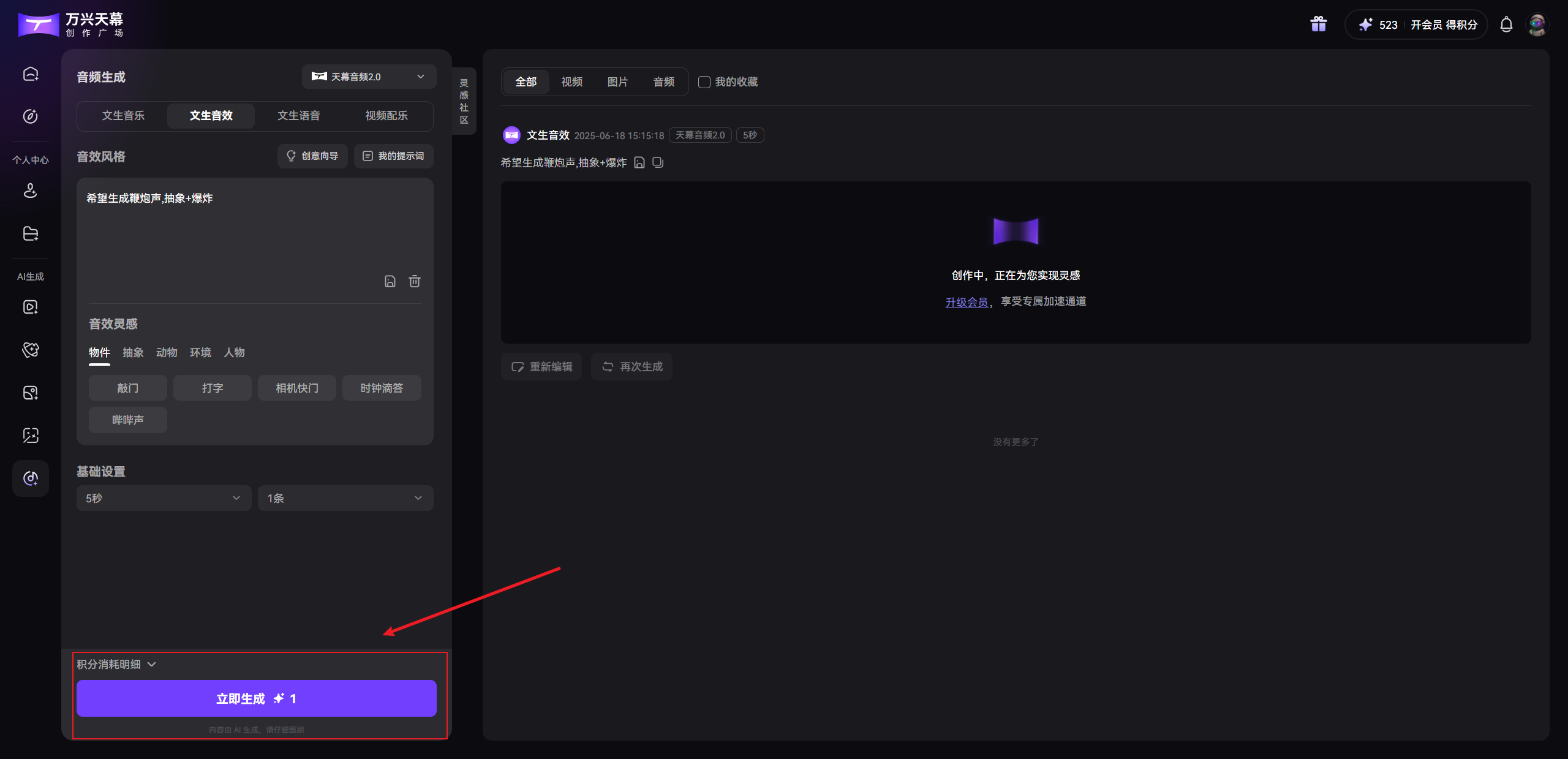
Task: Click the 升级会员 link
Action: coord(967,302)
